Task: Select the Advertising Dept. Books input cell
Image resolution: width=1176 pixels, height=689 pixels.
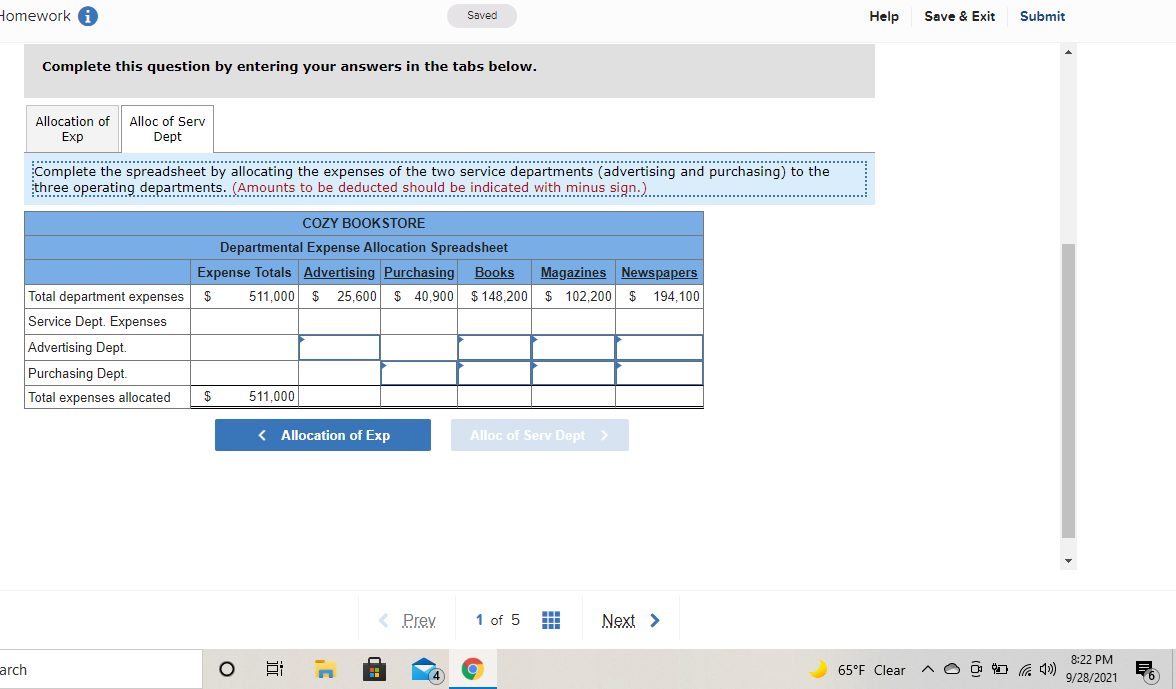Action: (495, 347)
